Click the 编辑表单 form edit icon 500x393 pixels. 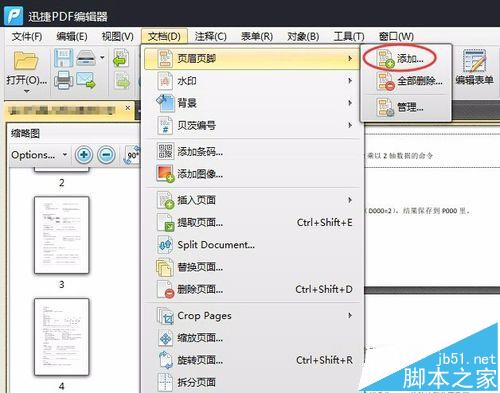pos(475,67)
